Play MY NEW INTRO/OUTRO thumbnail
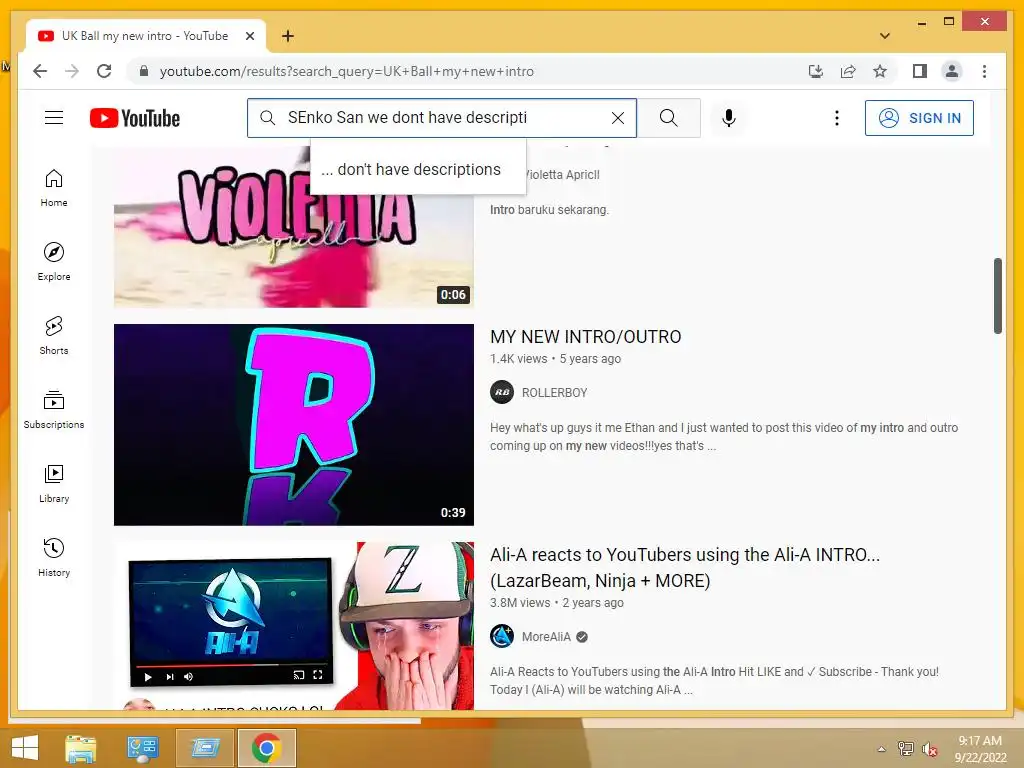 [x=294, y=424]
